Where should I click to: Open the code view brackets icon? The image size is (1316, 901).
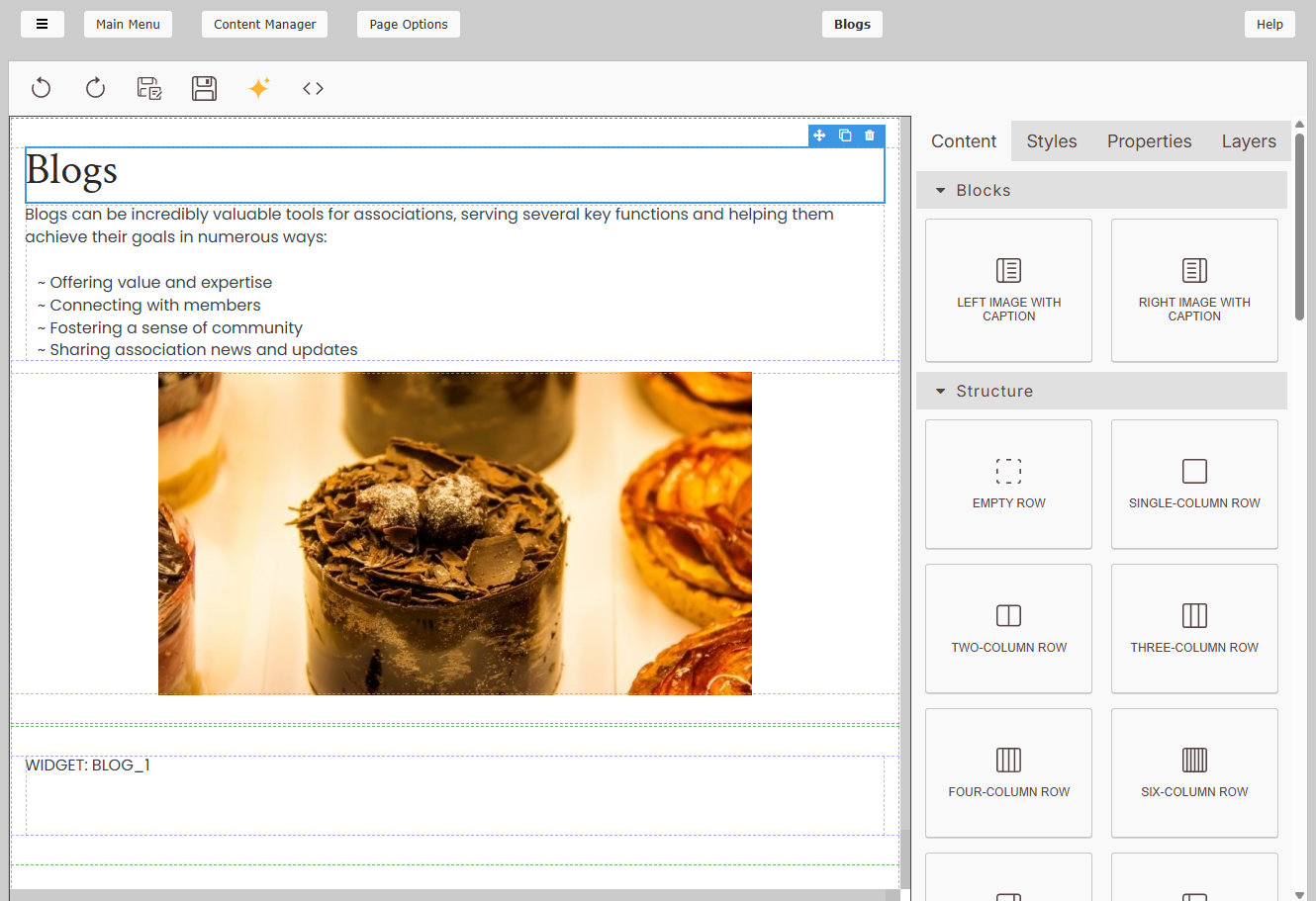point(314,88)
